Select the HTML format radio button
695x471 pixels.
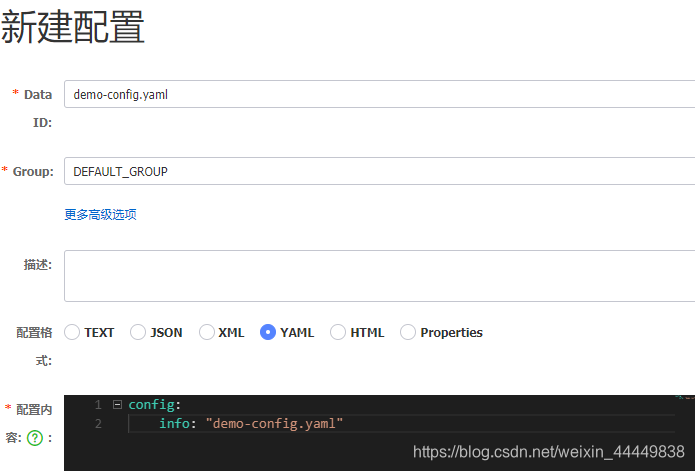click(x=338, y=332)
